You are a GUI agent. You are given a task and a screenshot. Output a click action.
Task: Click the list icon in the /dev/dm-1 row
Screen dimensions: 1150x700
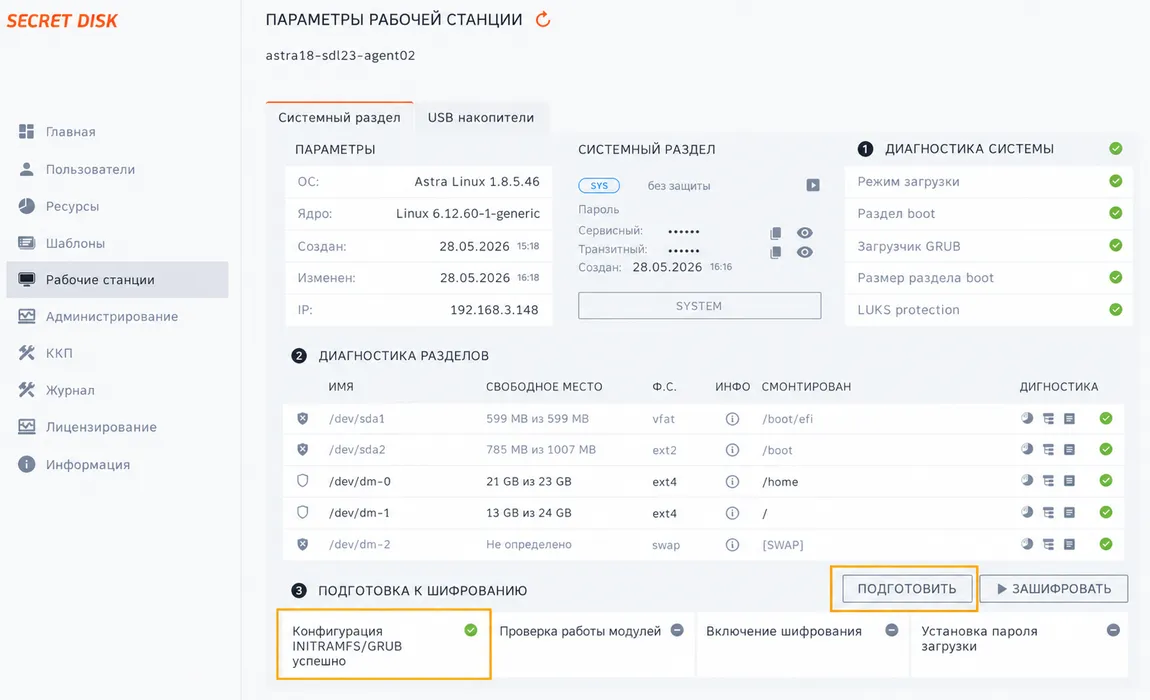(x=1048, y=512)
